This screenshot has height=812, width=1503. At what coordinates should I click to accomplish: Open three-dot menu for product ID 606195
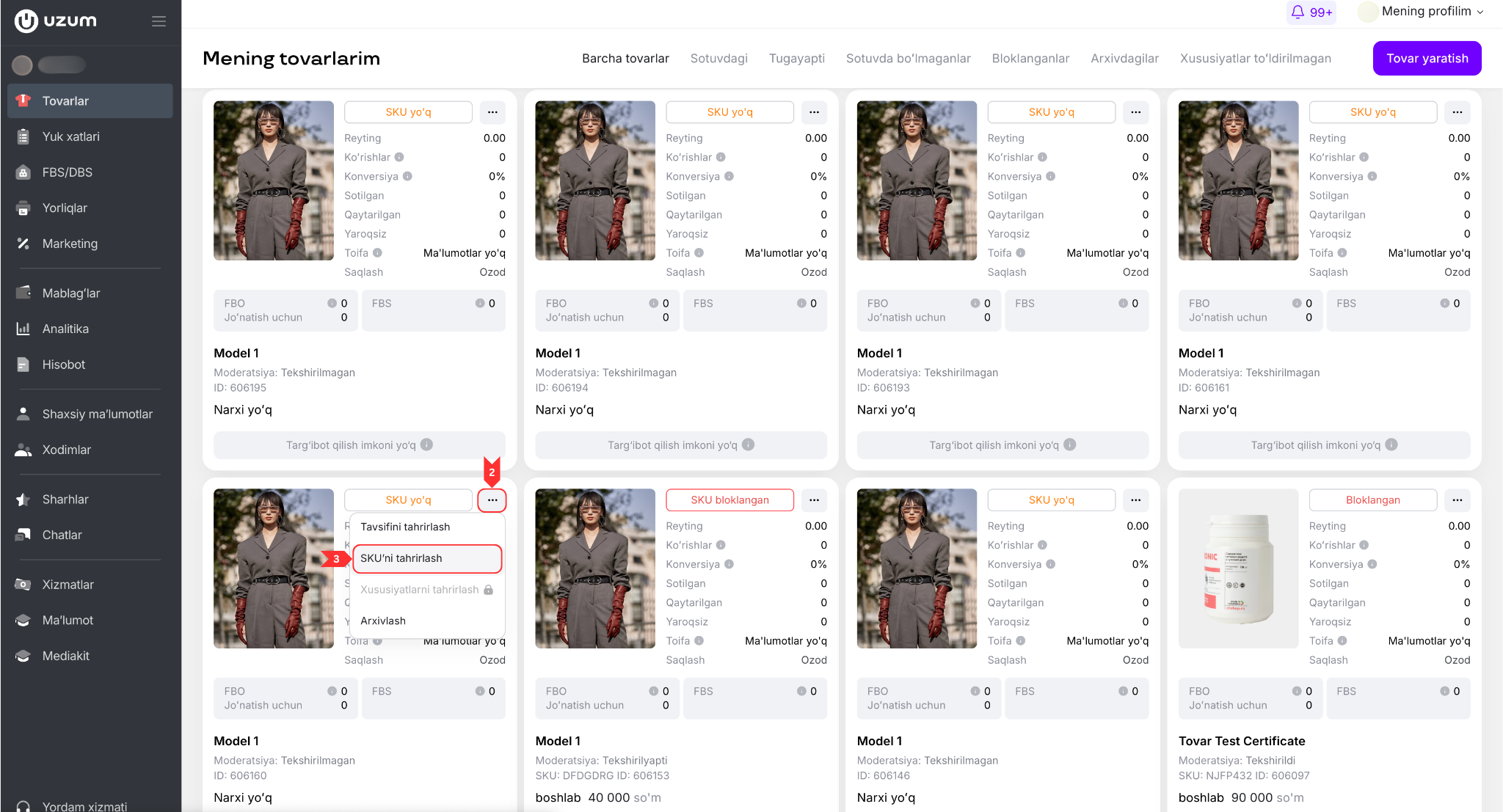(x=492, y=112)
